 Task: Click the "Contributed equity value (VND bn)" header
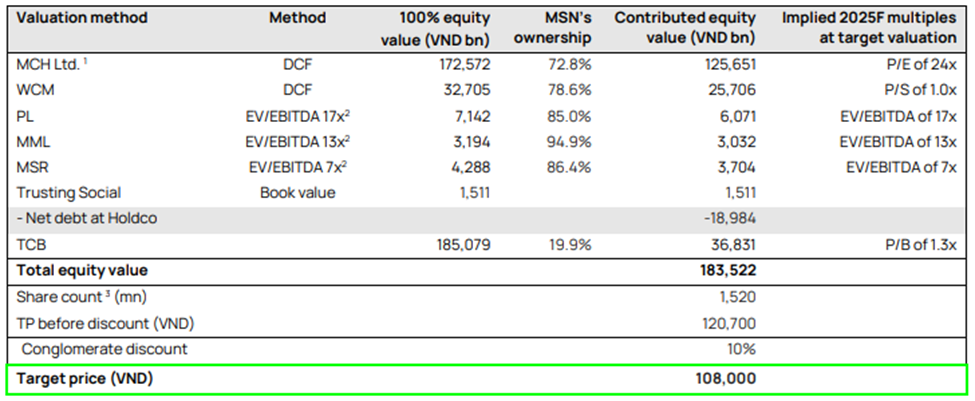[x=687, y=28]
